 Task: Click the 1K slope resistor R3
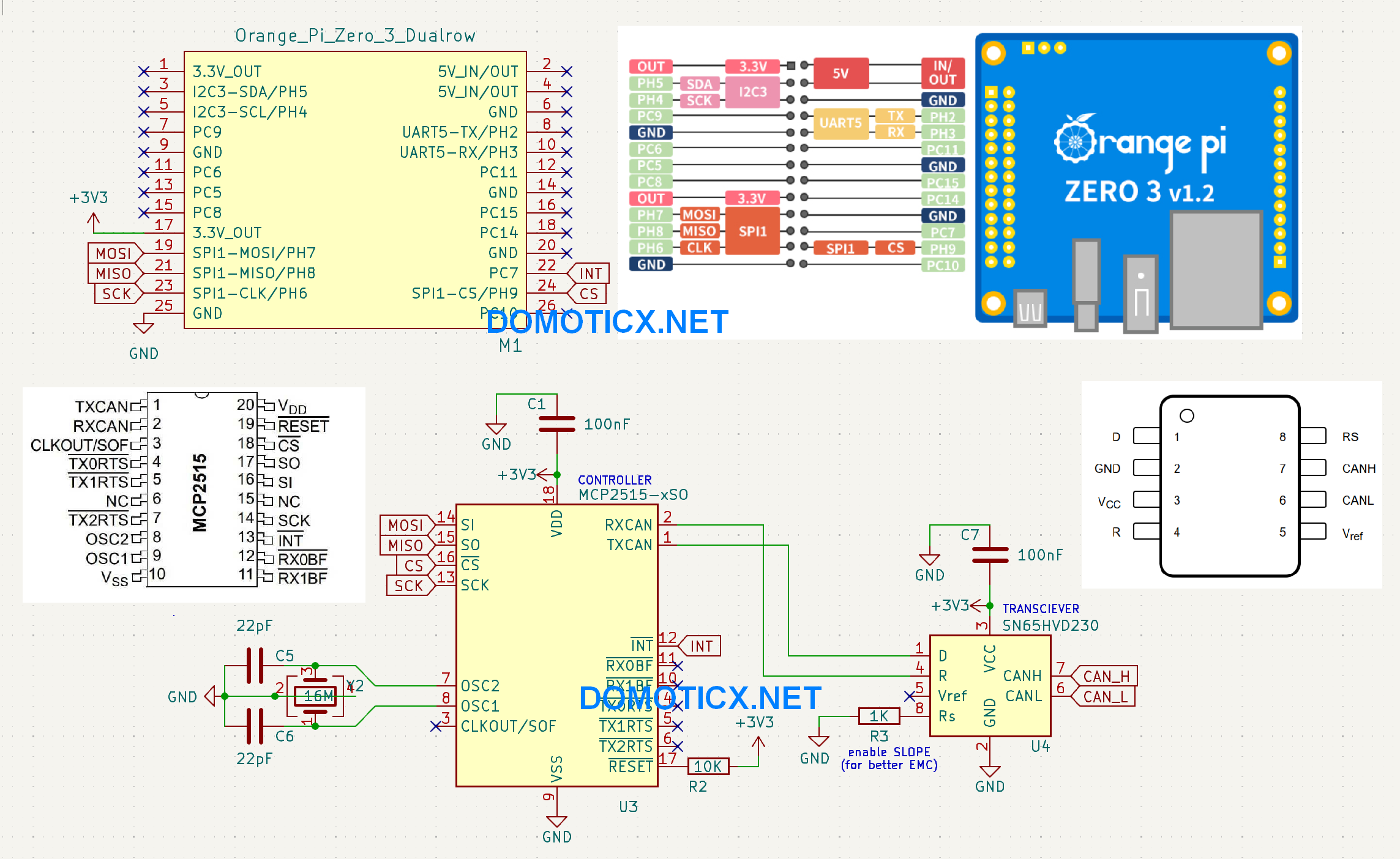[x=878, y=716]
